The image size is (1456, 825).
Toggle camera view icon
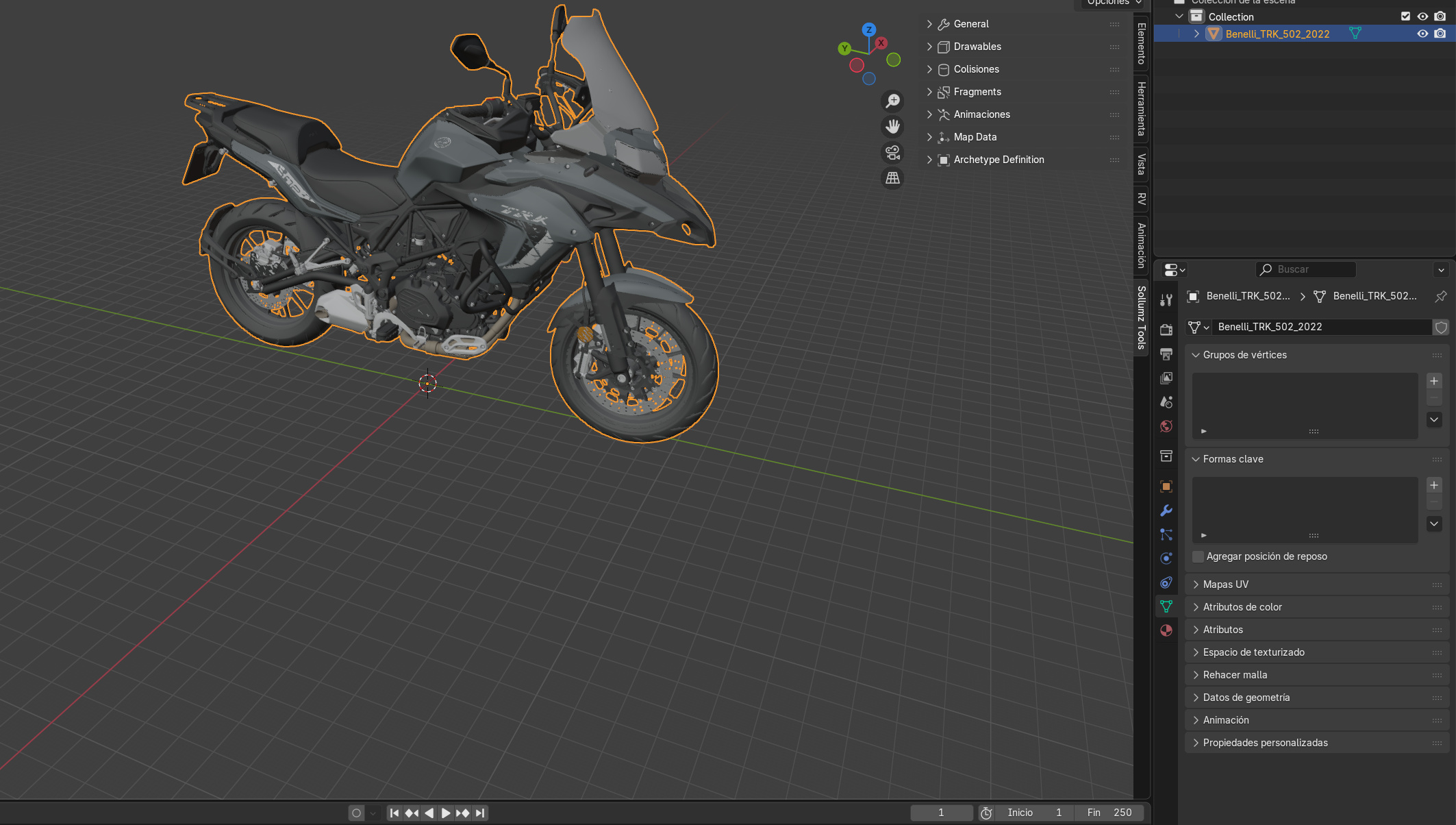click(x=892, y=152)
